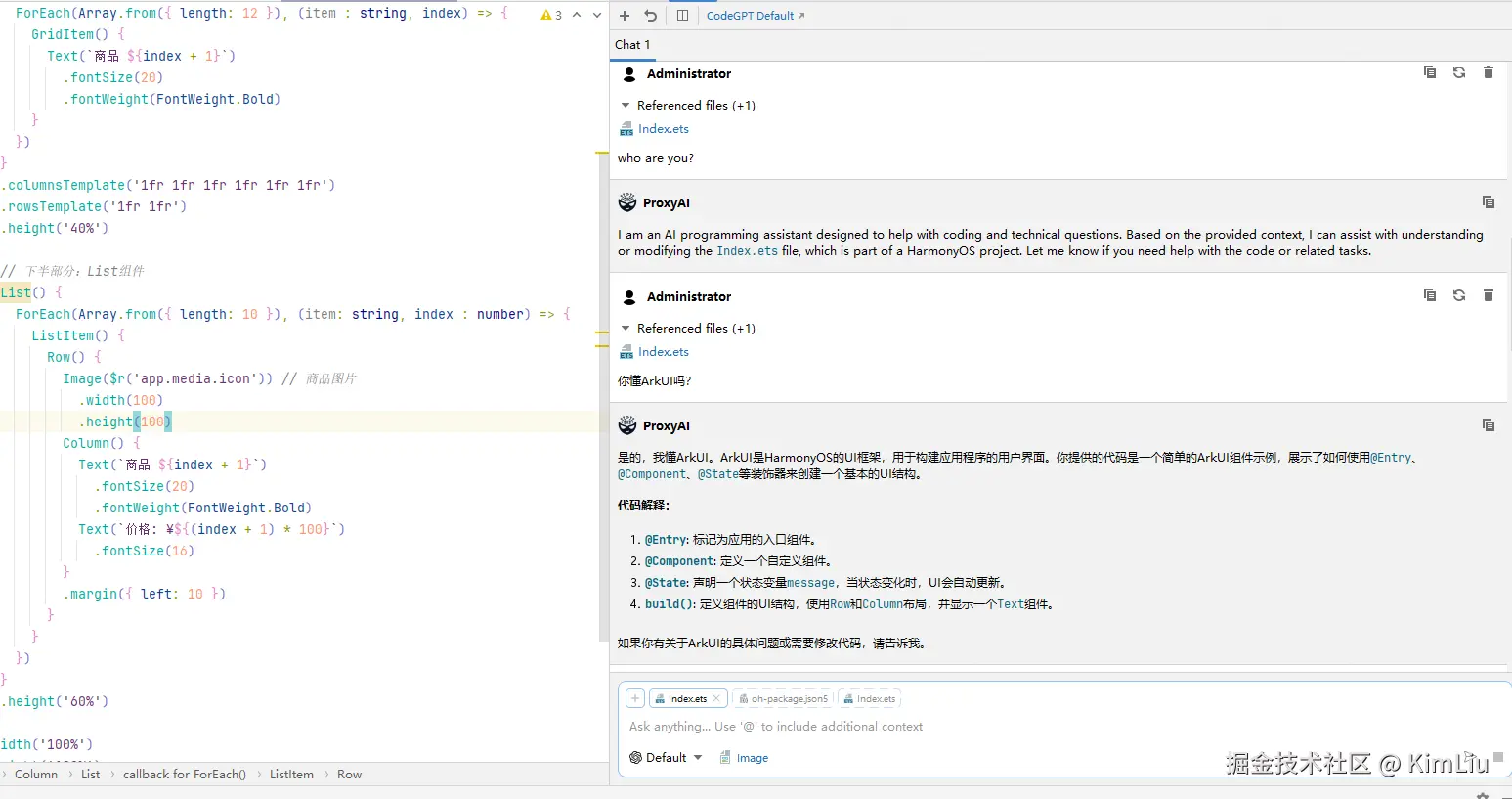Open the CodeGPT Default link
The width and height of the screenshot is (1512, 799).
756,16
